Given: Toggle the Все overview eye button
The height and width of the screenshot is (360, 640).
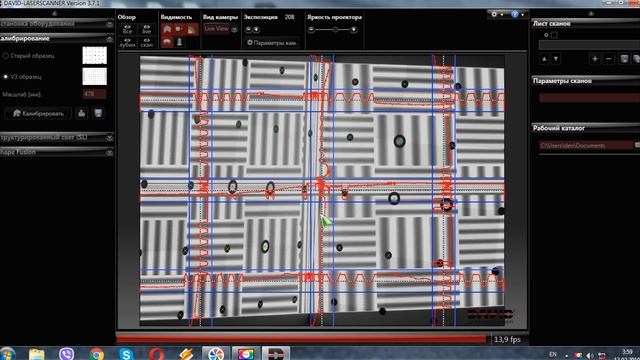Looking at the screenshot, I should 127,29.
